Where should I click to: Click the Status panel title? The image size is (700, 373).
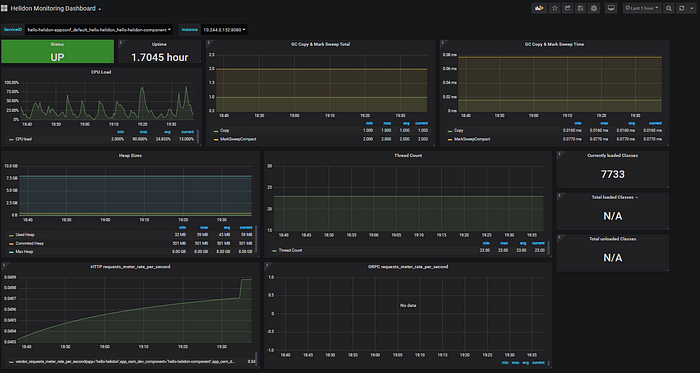coord(57,45)
